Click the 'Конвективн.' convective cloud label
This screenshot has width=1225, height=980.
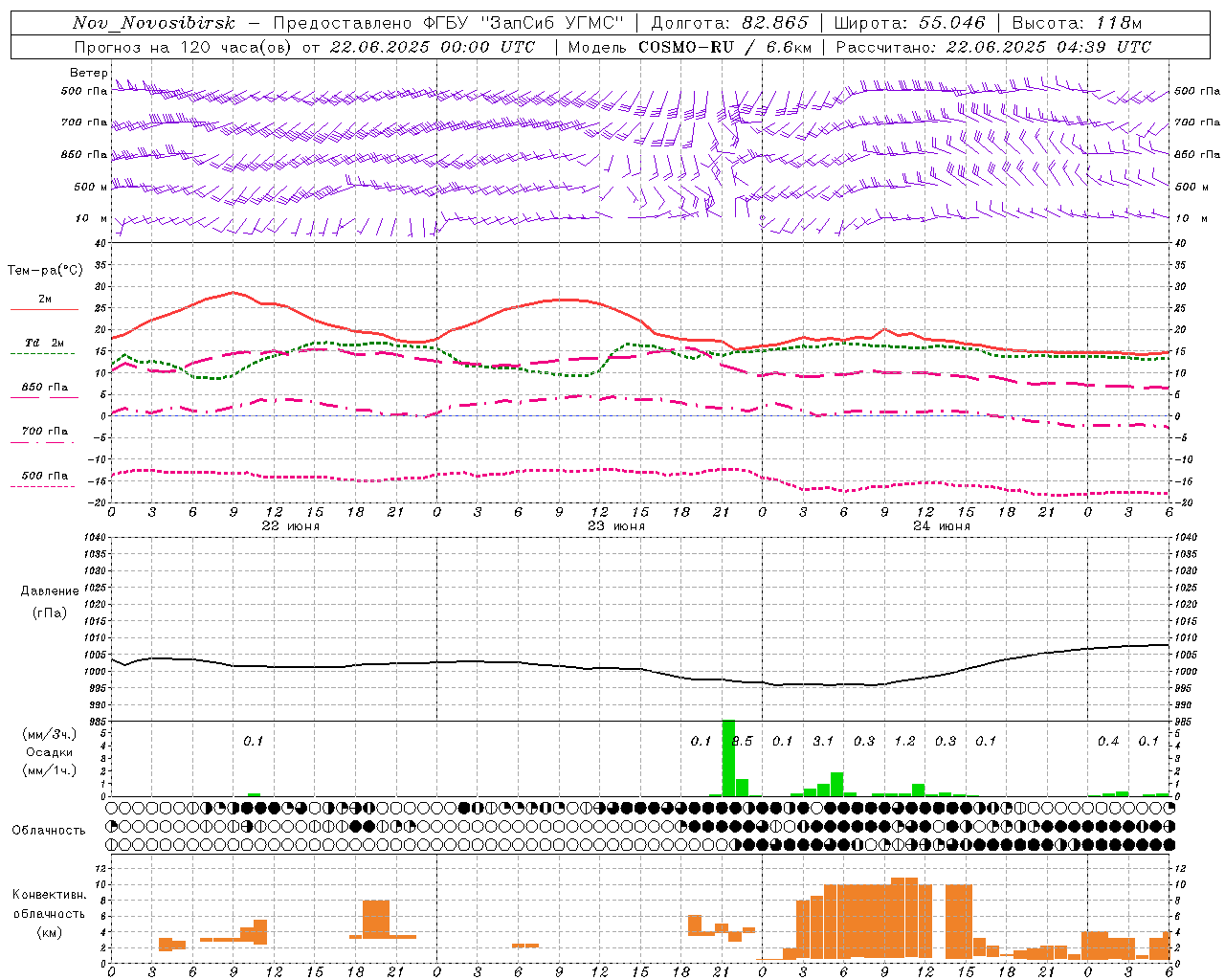tap(49, 895)
